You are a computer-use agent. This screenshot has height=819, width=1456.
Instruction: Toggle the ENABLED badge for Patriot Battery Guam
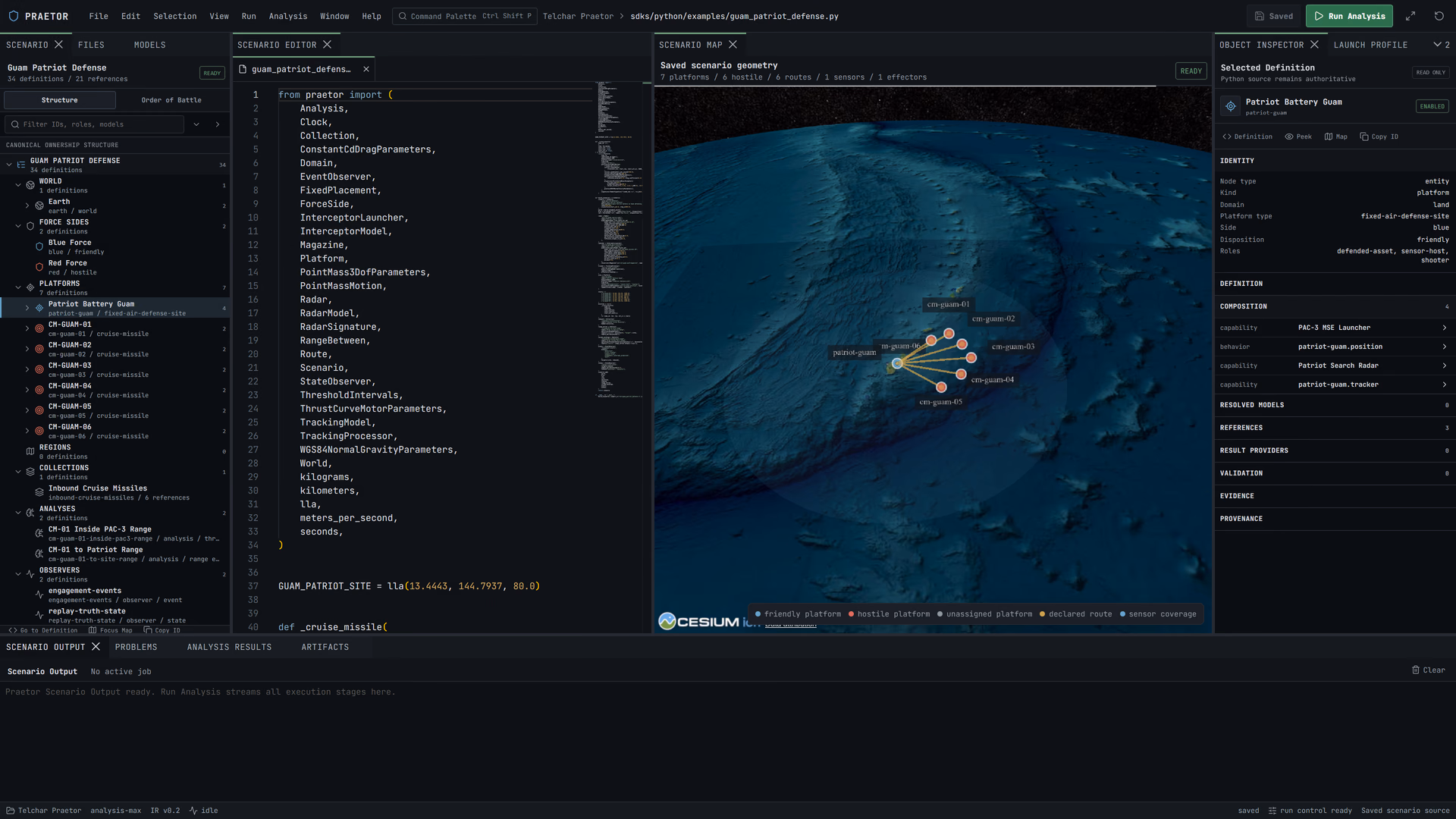(x=1432, y=106)
